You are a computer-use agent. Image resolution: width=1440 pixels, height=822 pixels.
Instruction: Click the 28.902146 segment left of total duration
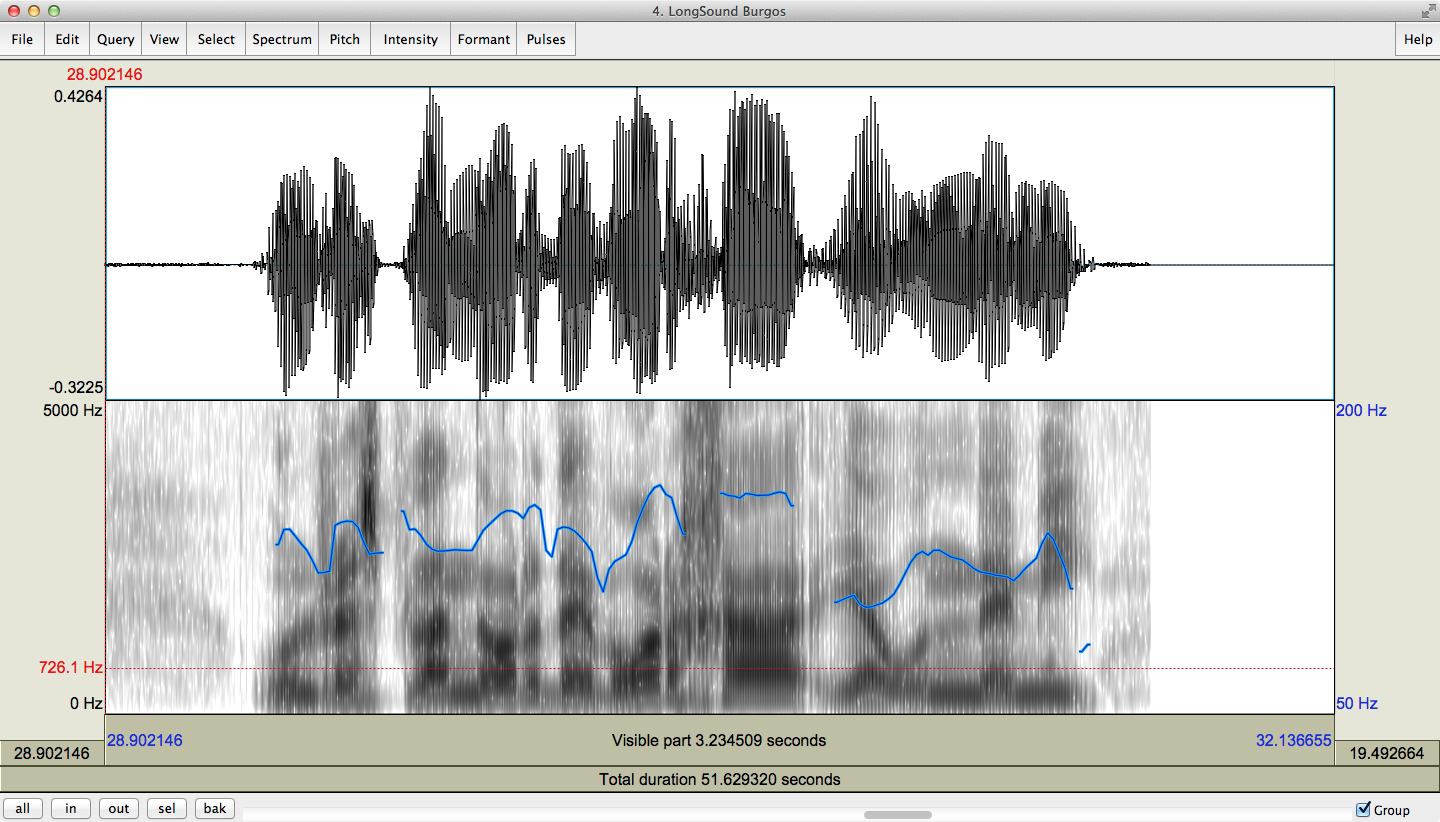tap(52, 753)
